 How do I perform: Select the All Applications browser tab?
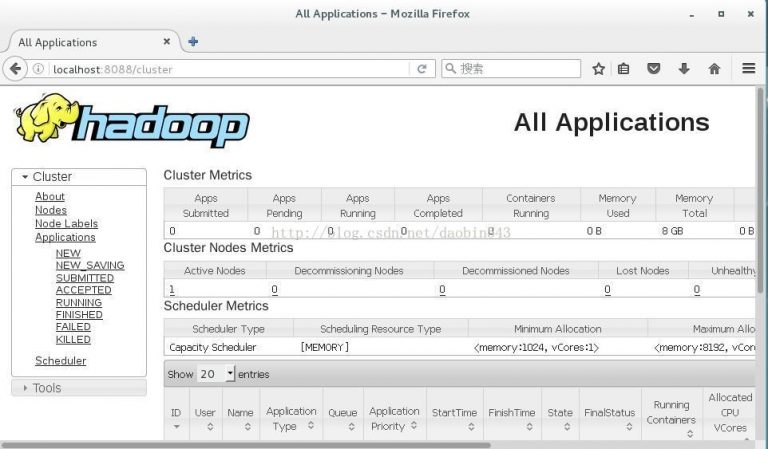coord(85,43)
